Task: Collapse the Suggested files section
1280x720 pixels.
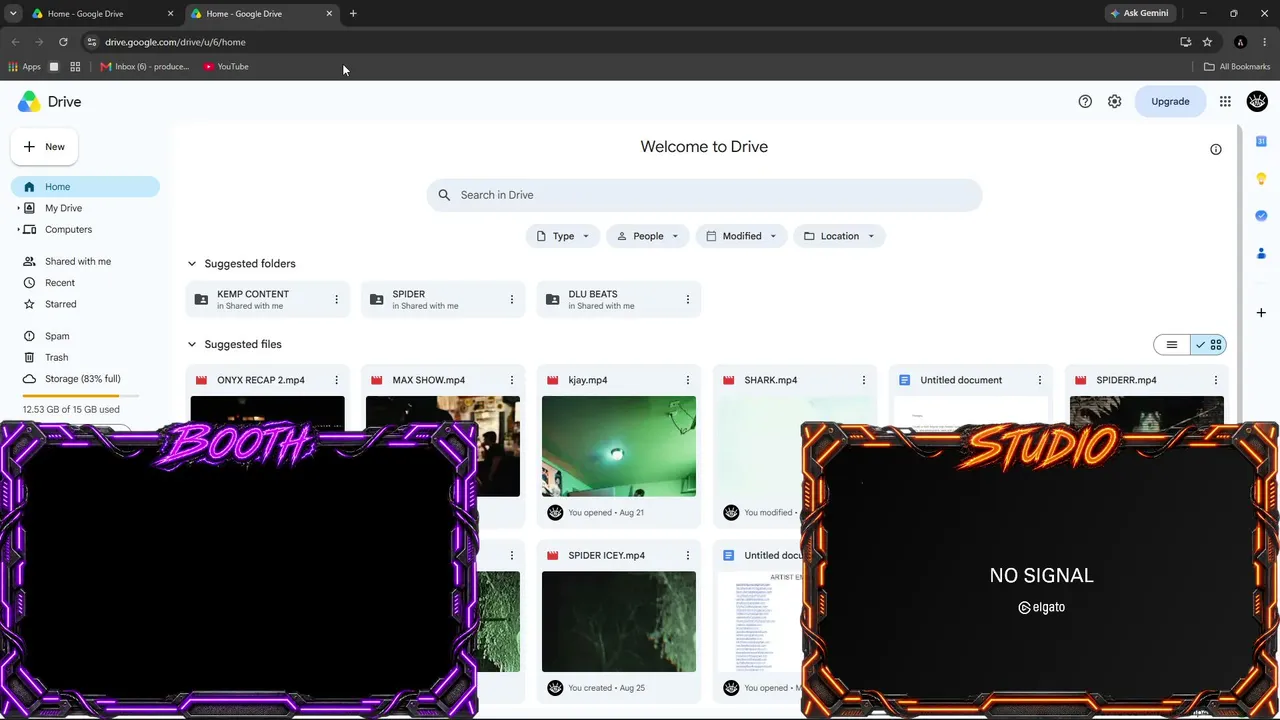Action: tap(192, 345)
